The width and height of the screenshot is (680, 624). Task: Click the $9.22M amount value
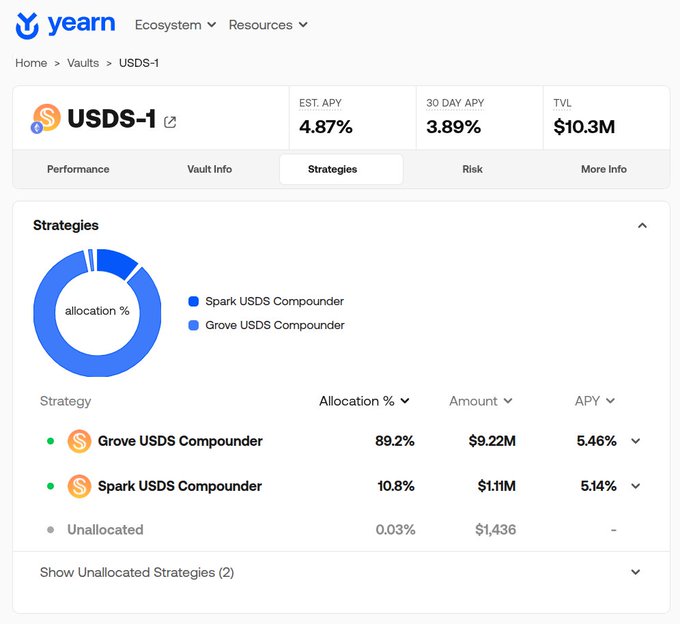pos(492,441)
